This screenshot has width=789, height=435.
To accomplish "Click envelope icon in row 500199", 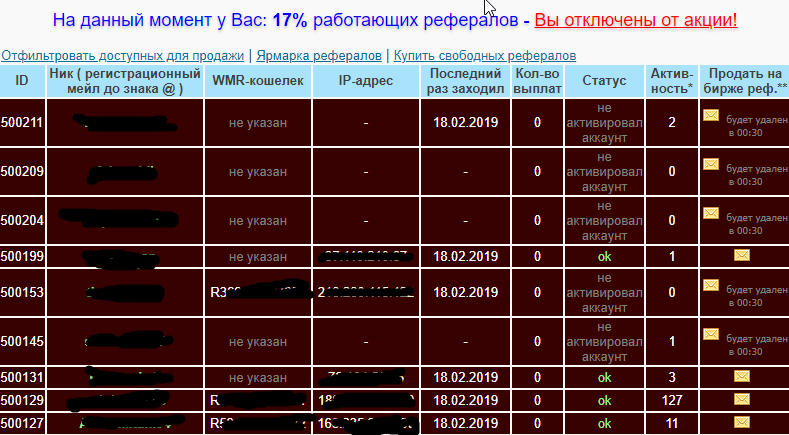I will (x=742, y=256).
